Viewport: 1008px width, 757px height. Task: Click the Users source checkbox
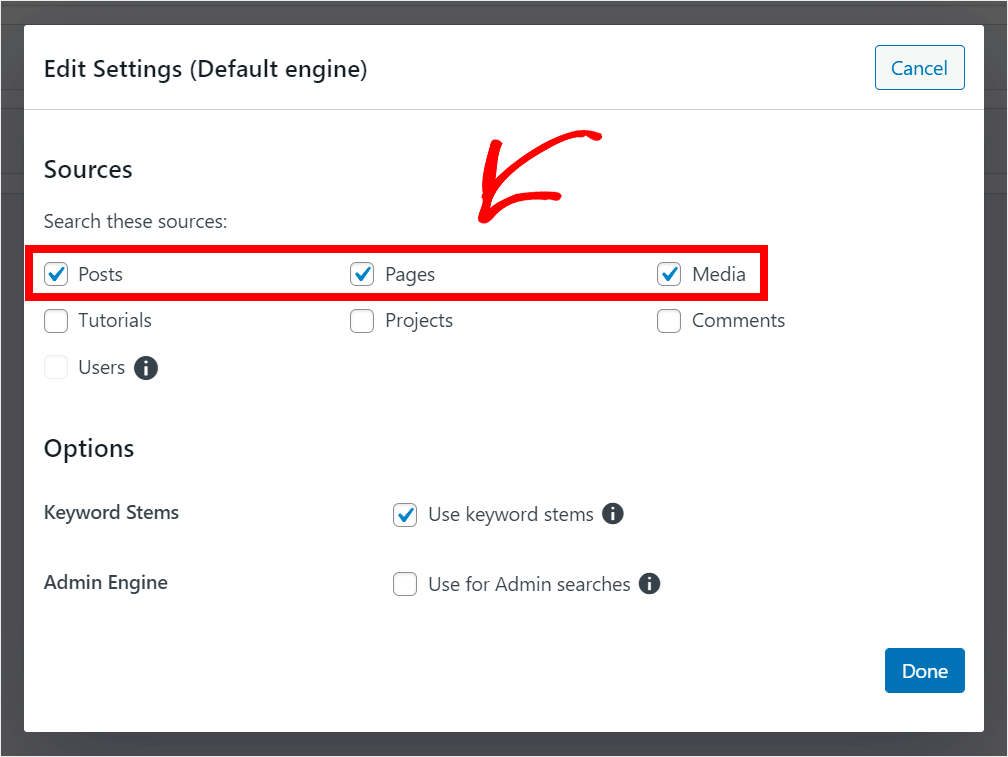(x=56, y=368)
